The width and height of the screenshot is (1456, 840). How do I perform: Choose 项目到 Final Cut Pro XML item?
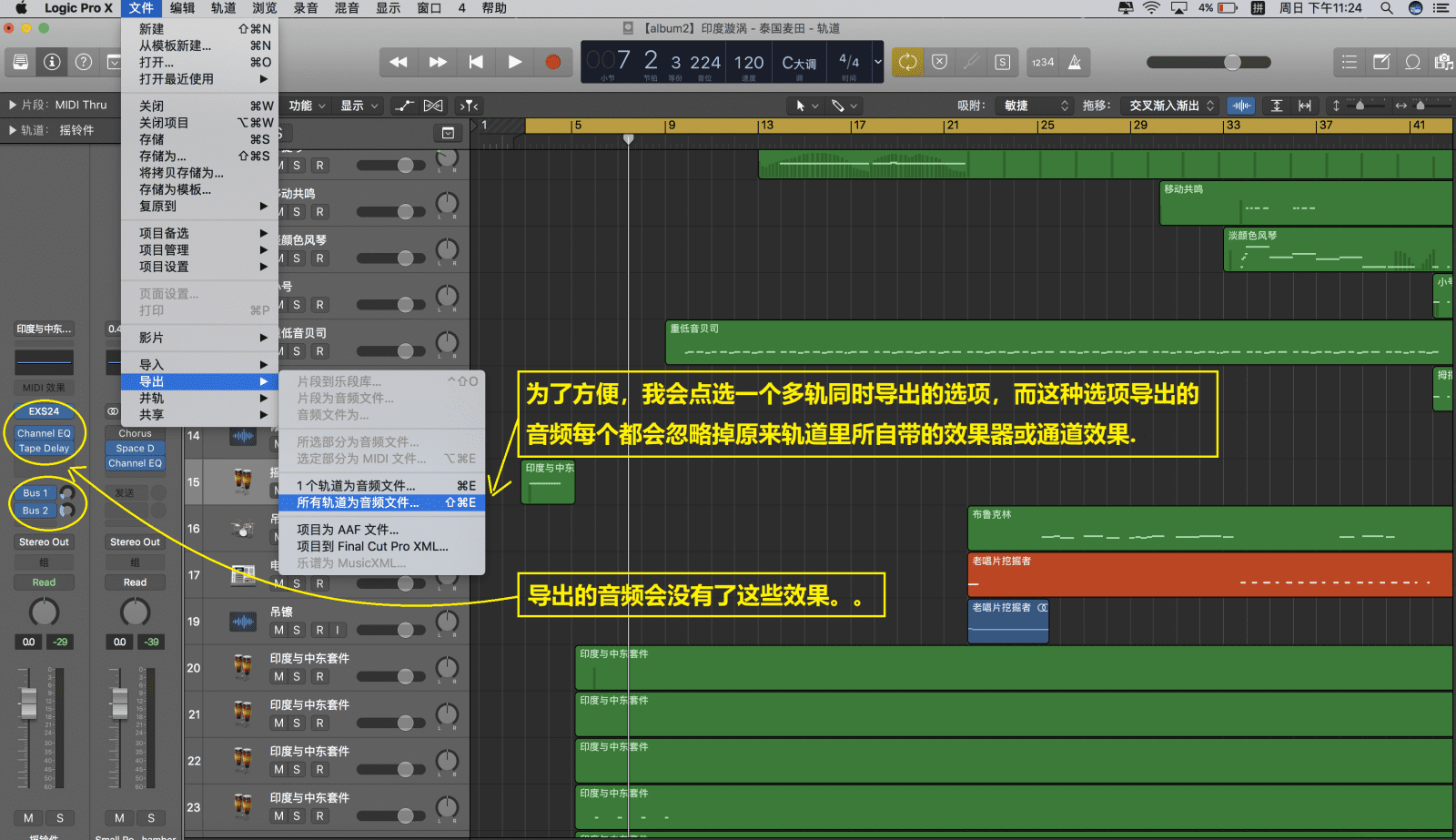pos(381,546)
